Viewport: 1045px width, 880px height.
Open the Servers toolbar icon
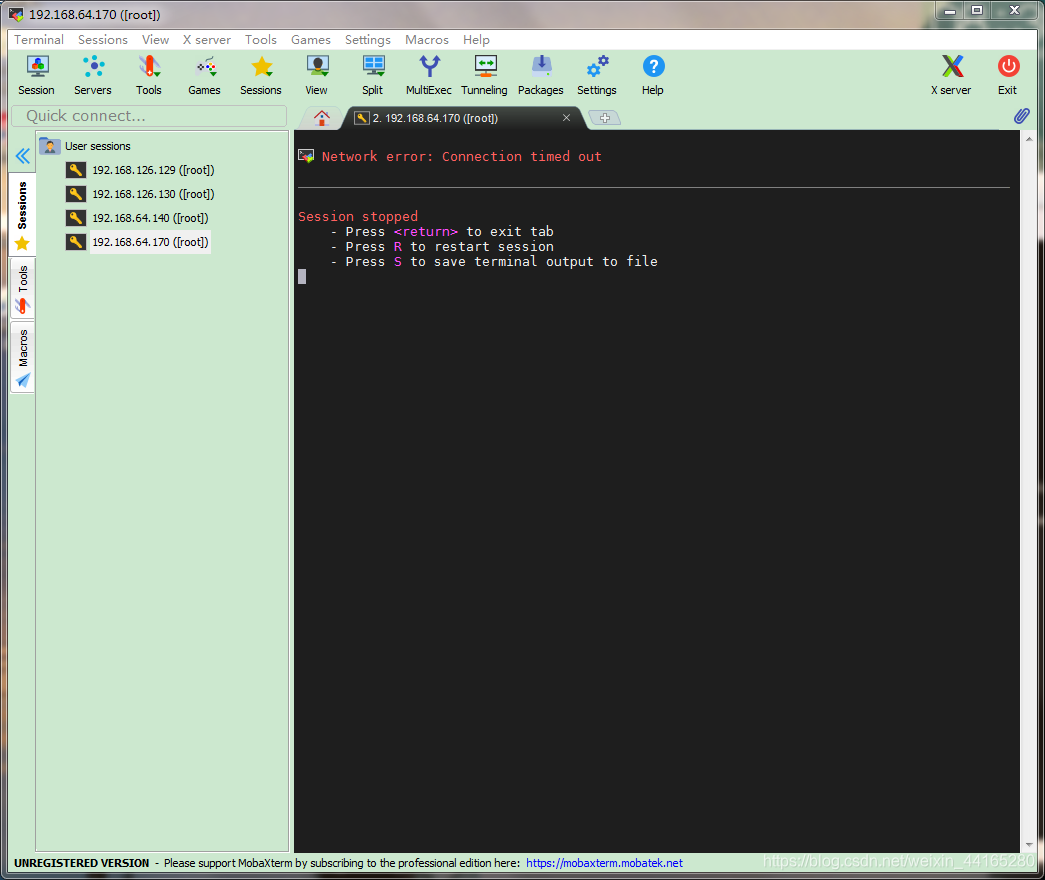point(93,75)
